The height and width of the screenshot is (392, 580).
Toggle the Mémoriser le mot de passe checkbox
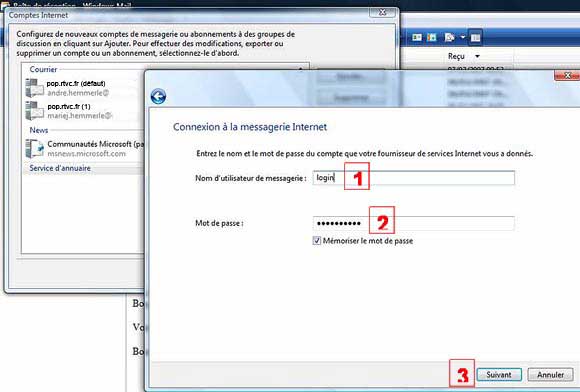pyautogui.click(x=317, y=241)
